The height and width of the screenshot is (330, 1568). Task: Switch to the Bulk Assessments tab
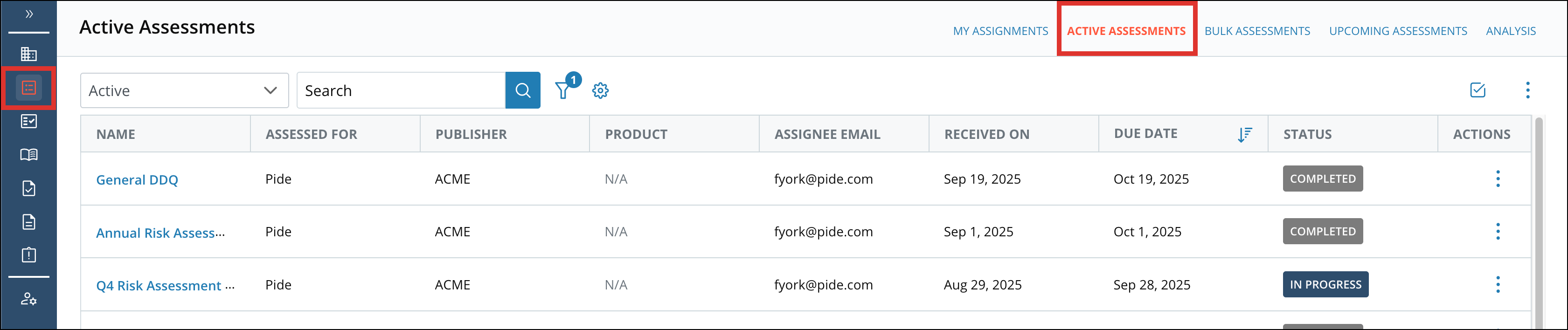1257,31
